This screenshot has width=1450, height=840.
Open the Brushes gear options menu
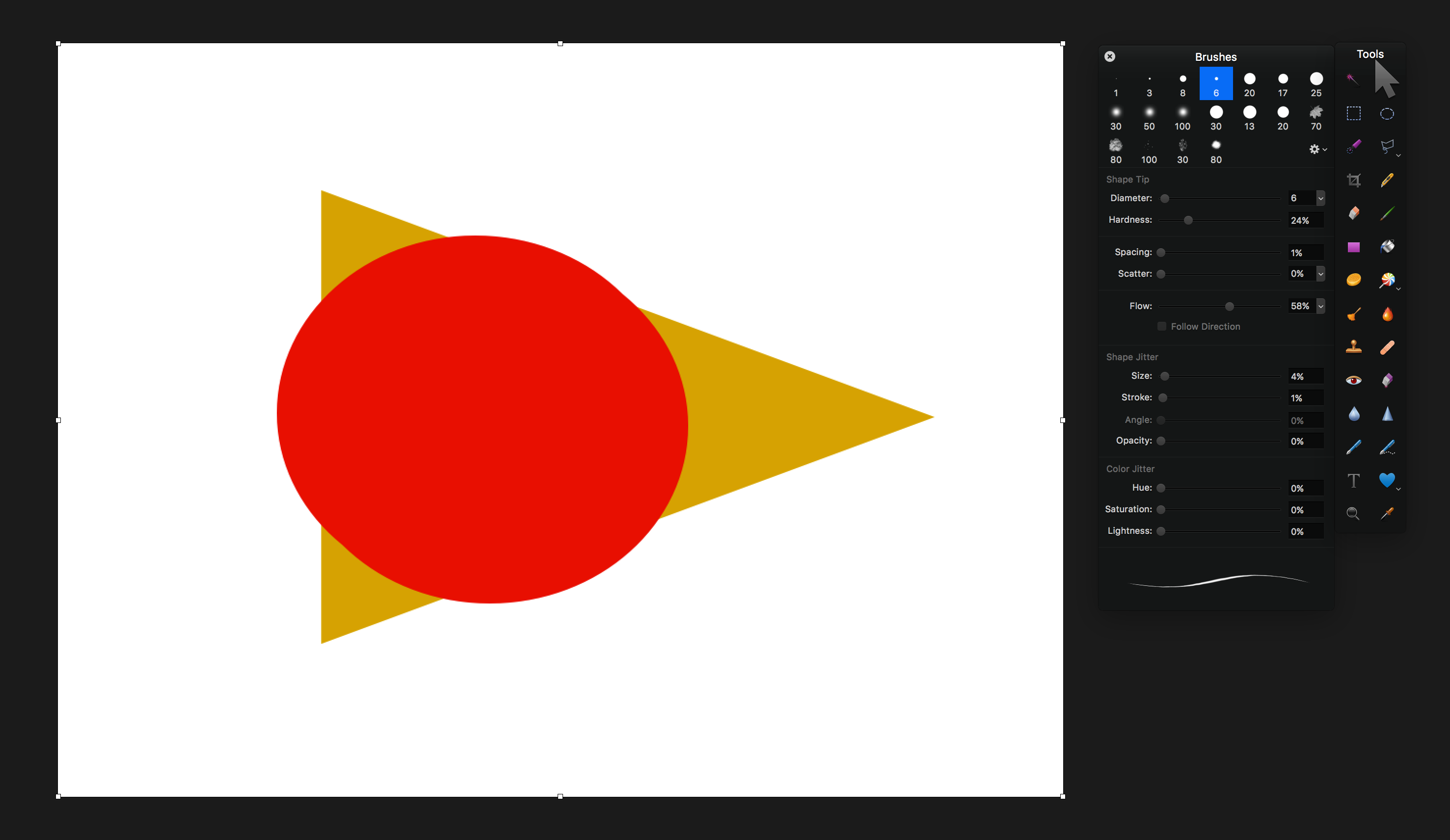[x=1317, y=150]
